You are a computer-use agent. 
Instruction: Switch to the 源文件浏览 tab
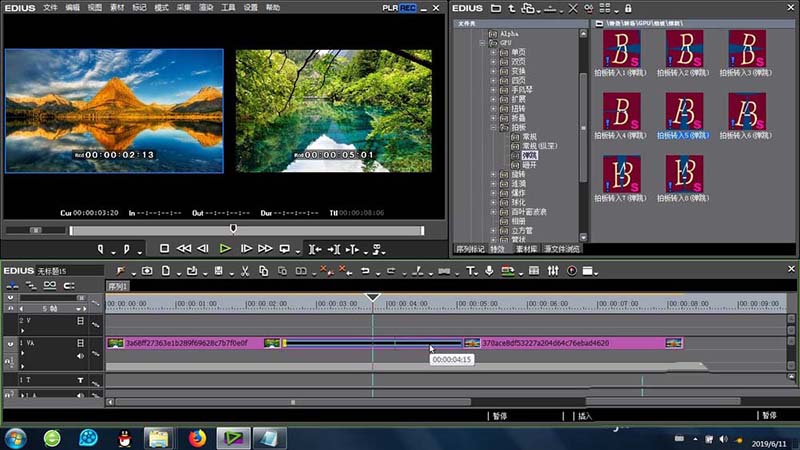[562, 249]
